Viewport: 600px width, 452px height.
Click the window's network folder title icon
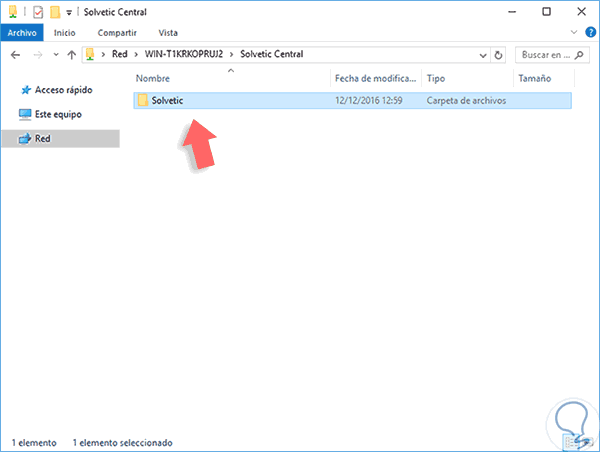pyautogui.click(x=13, y=12)
